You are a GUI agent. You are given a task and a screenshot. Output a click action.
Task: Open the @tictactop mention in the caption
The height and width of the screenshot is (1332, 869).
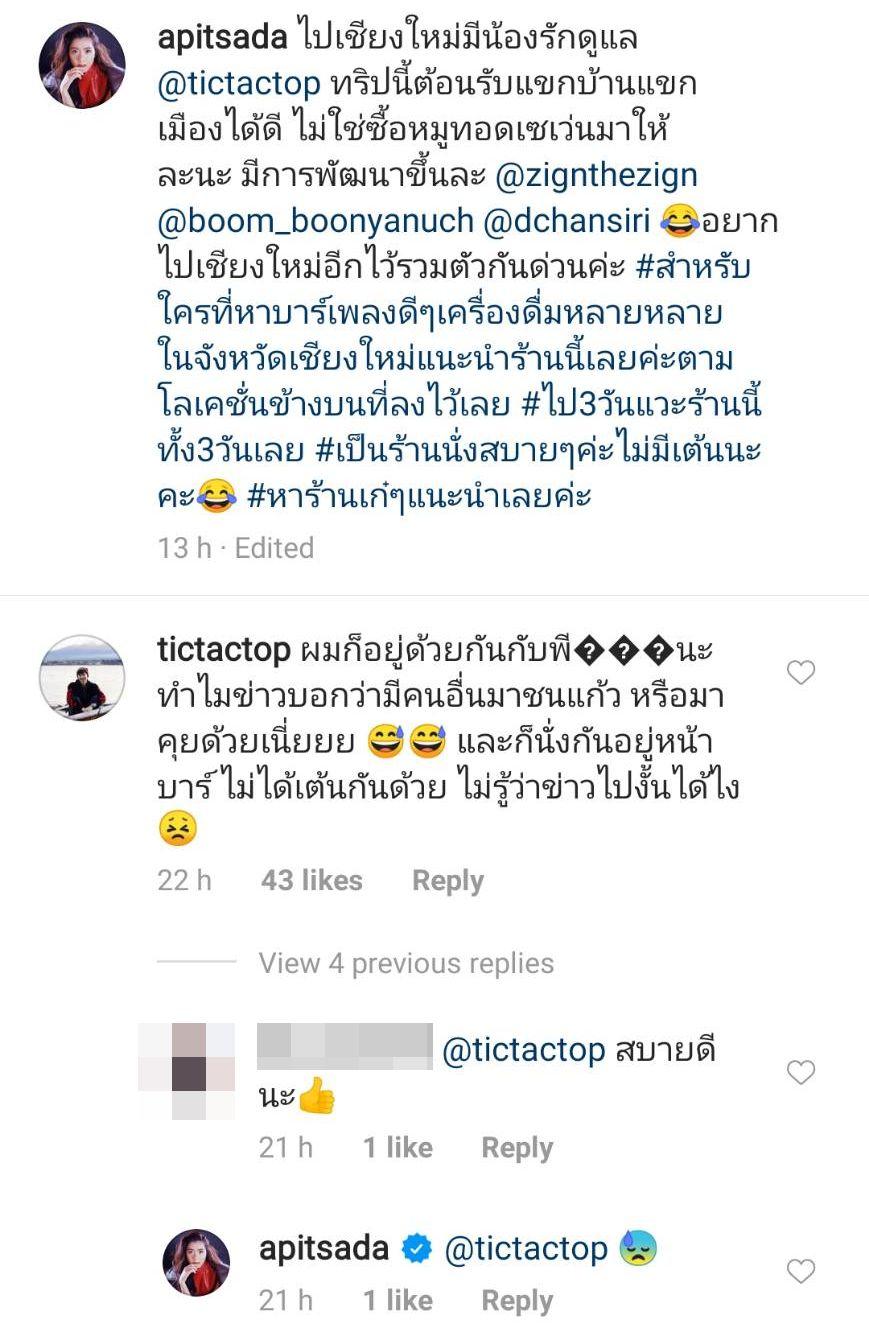[239, 84]
